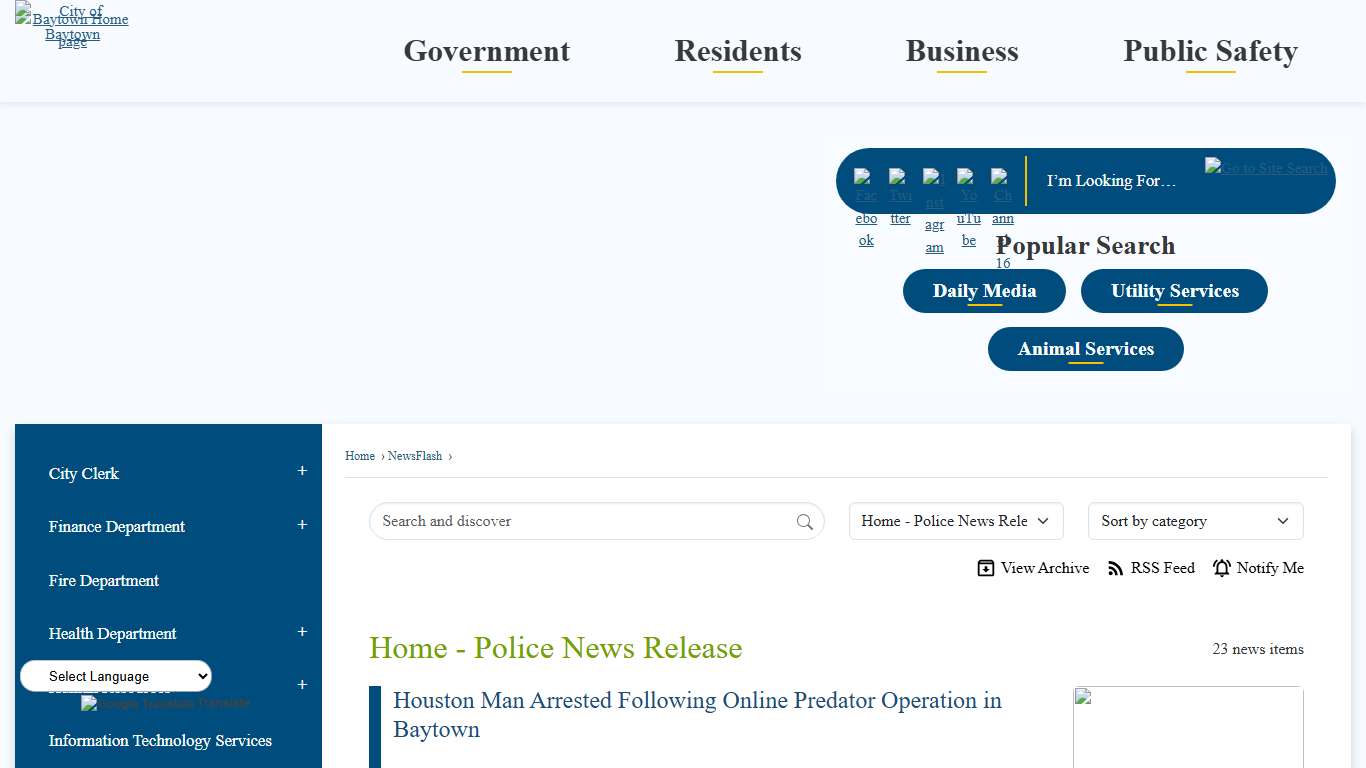This screenshot has width=1366, height=768.
Task: Click the magnifier icon in search box
Action: [x=804, y=522]
